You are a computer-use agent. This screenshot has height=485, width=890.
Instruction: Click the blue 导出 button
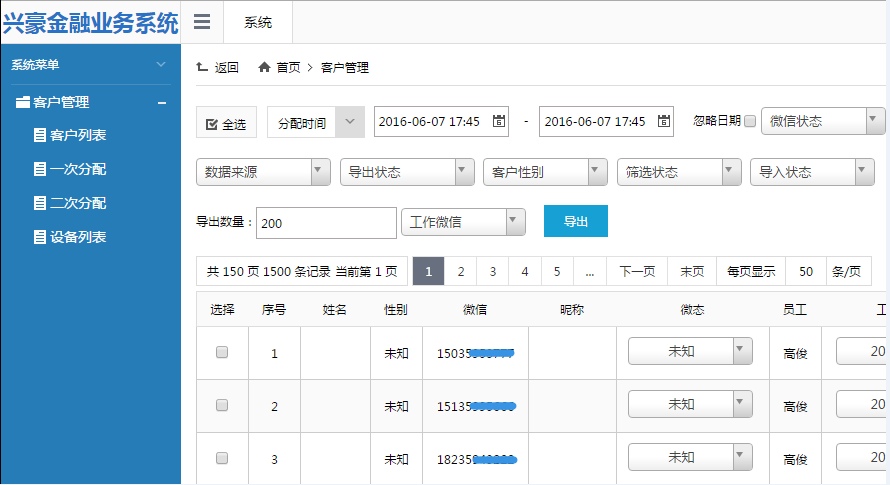coord(575,221)
